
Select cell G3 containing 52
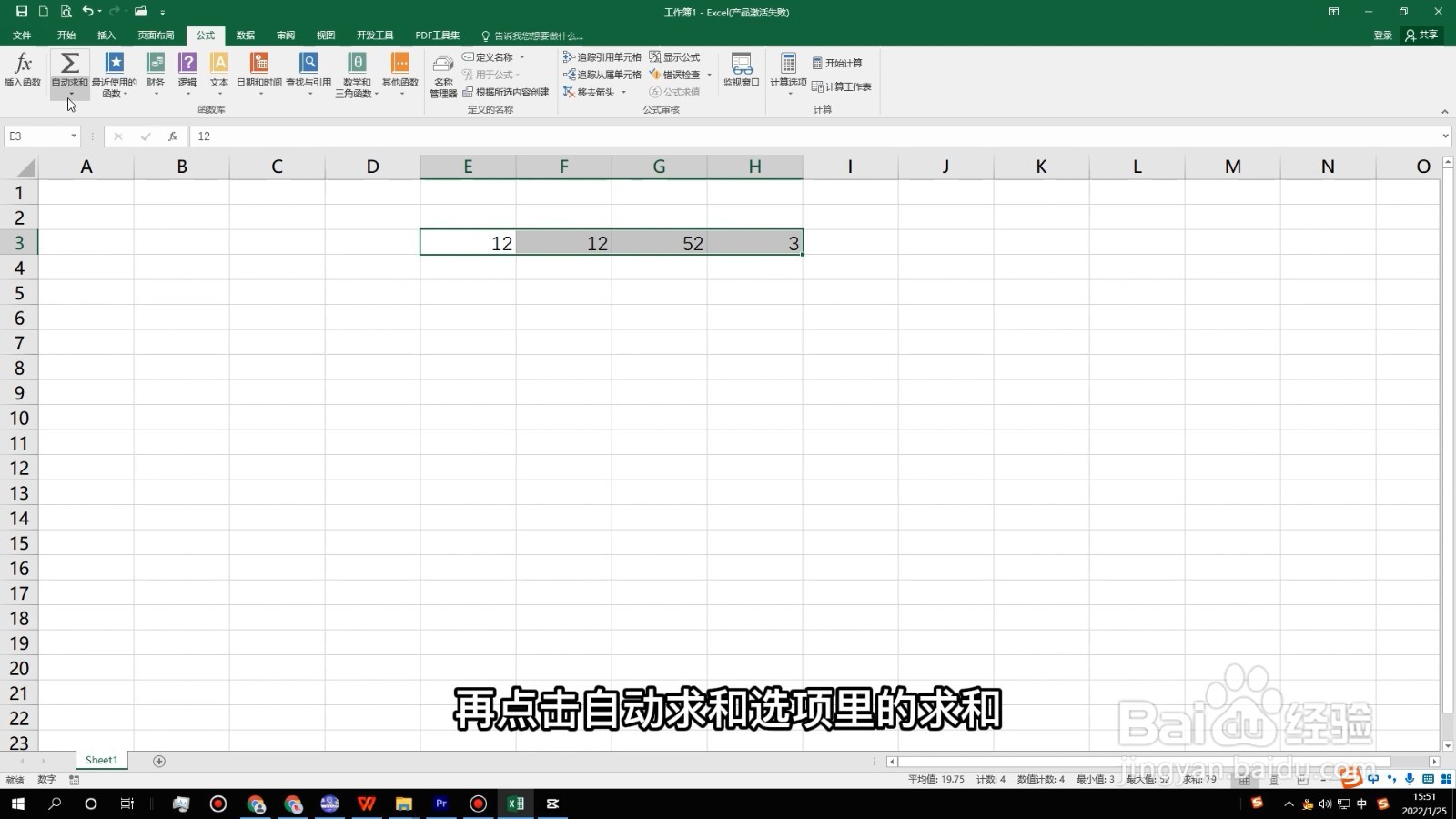[x=660, y=243]
